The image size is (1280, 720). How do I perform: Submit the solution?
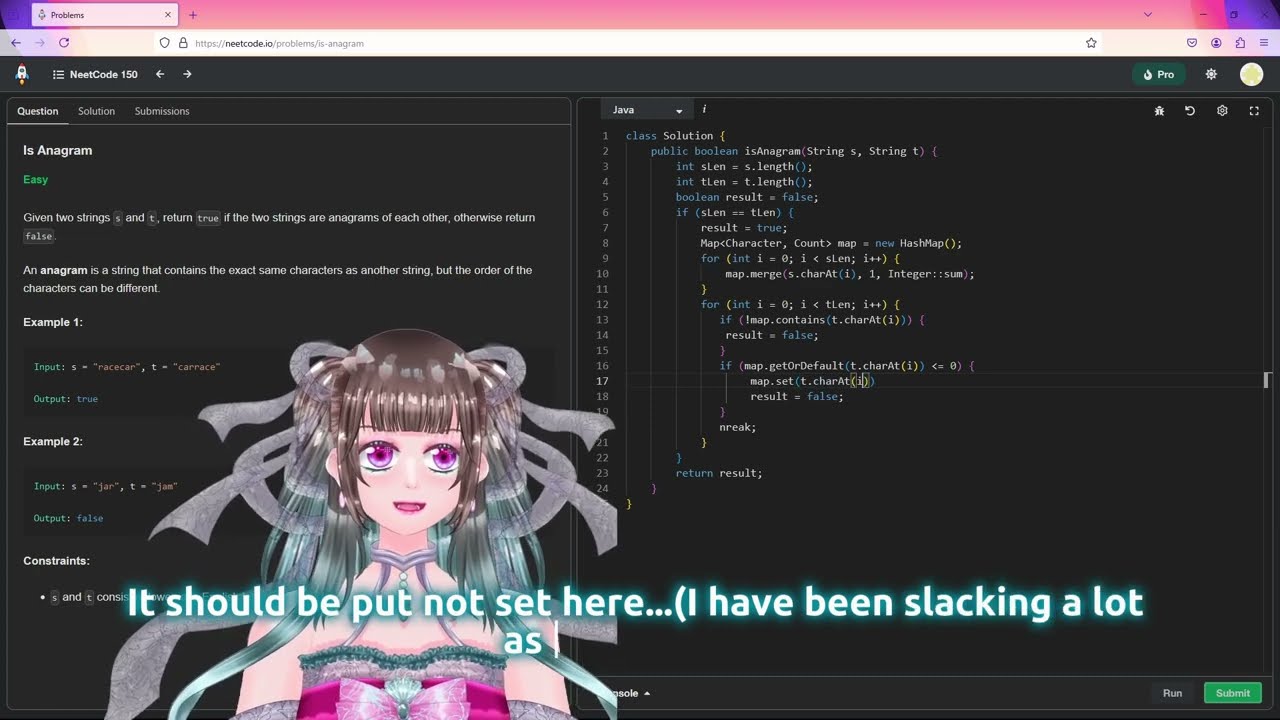[x=1232, y=693]
